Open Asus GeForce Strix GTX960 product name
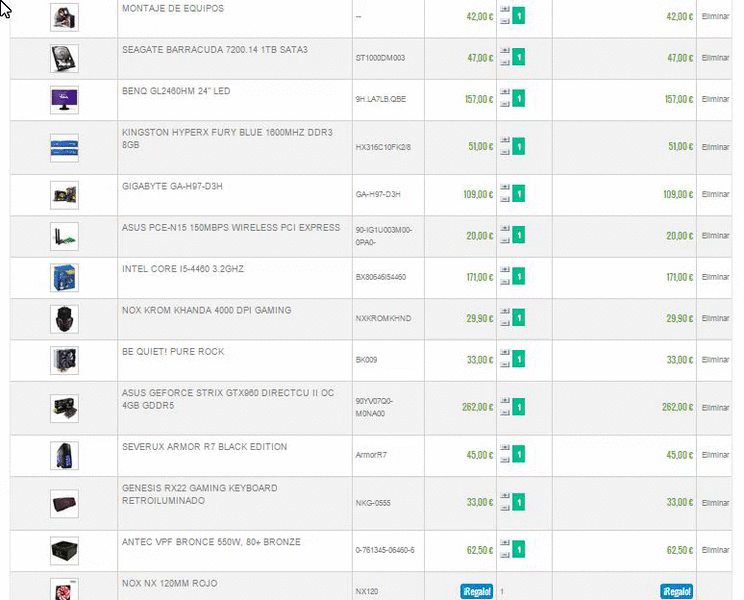 tap(228, 399)
